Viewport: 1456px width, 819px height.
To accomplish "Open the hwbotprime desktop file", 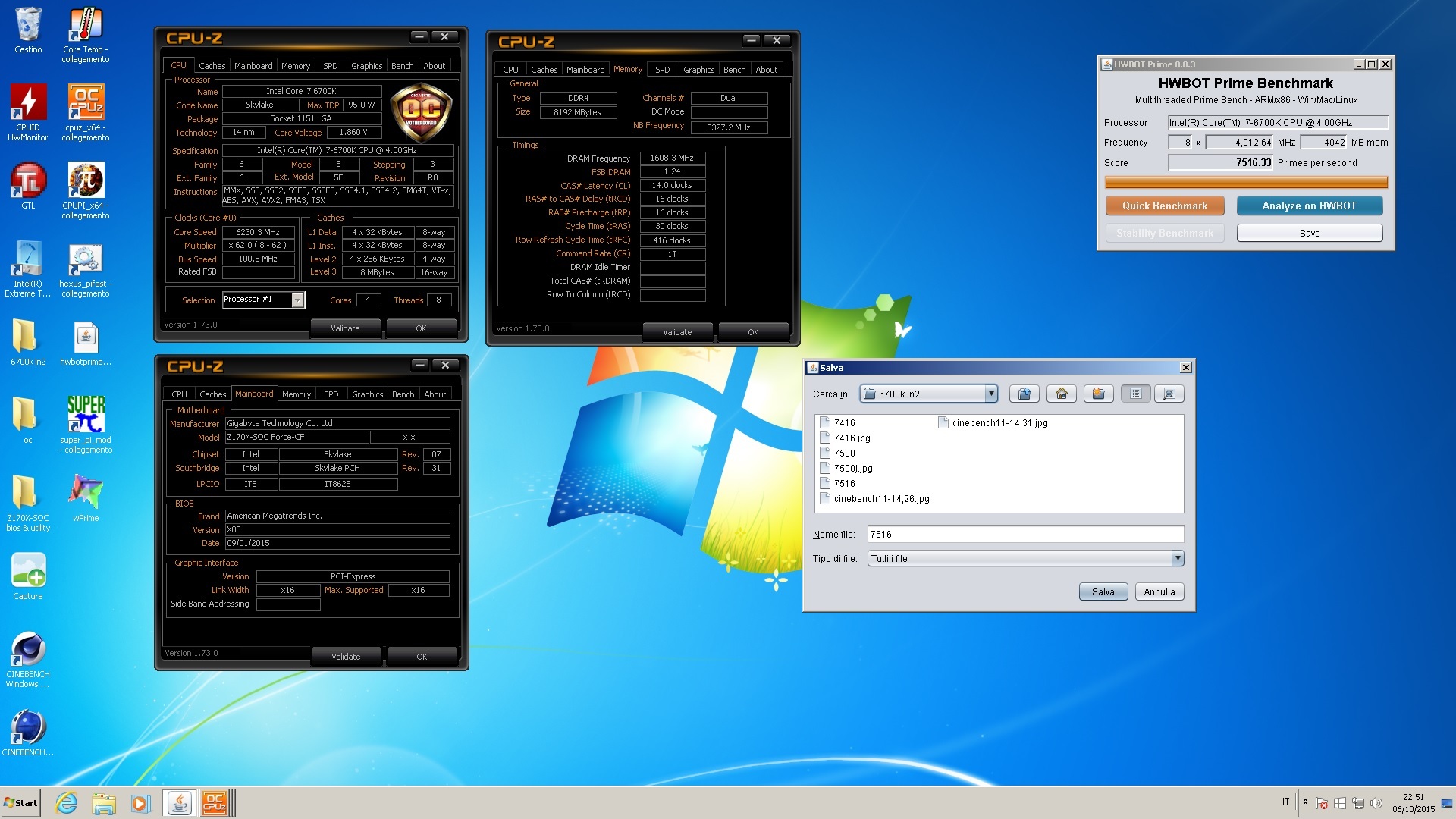I will coord(86,343).
